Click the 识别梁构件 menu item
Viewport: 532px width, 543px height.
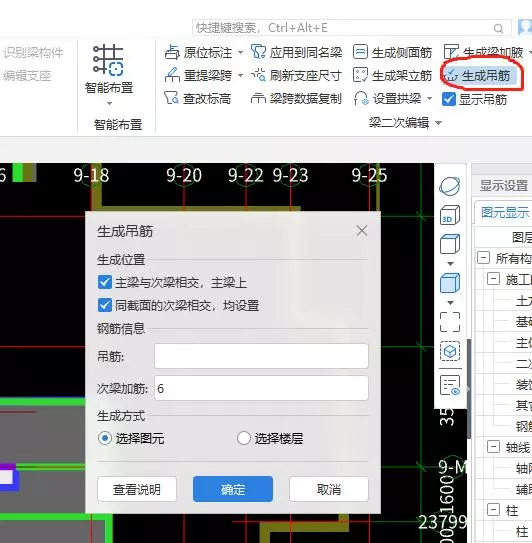[33, 53]
